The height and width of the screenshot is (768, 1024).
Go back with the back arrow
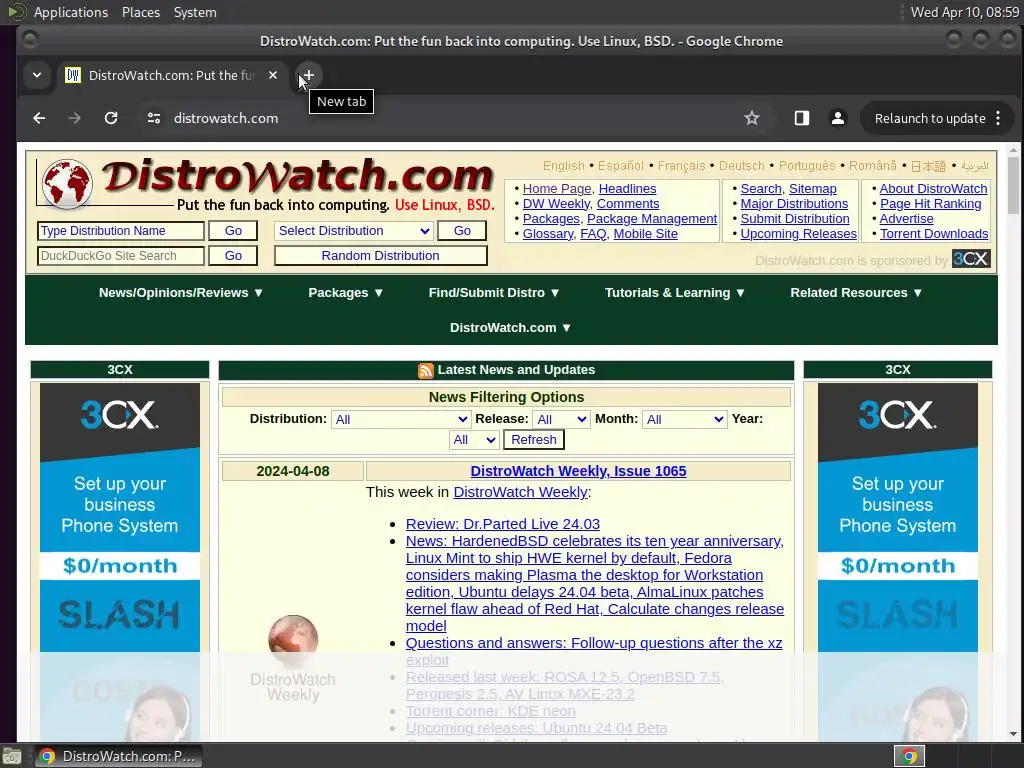click(x=39, y=118)
